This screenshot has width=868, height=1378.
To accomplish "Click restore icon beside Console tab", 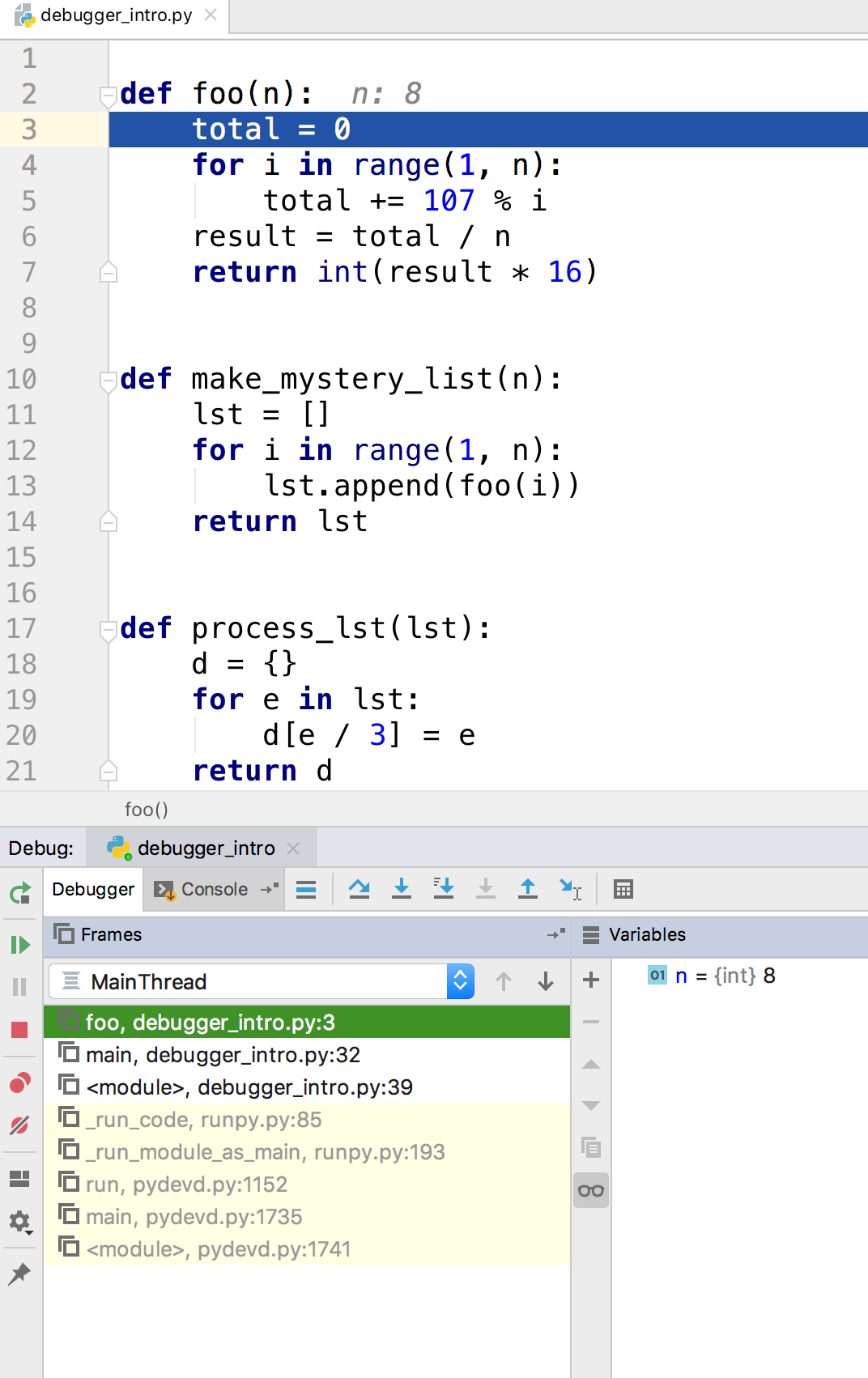I will (270, 888).
